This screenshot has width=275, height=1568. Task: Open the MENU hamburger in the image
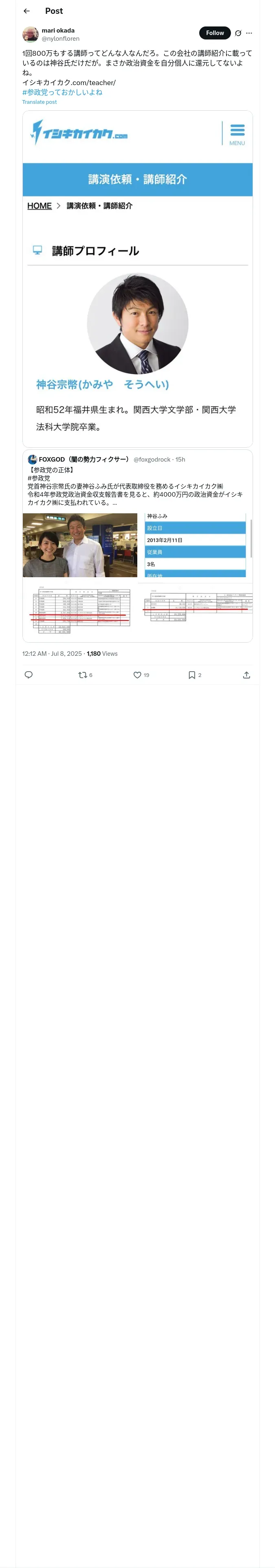(x=237, y=134)
